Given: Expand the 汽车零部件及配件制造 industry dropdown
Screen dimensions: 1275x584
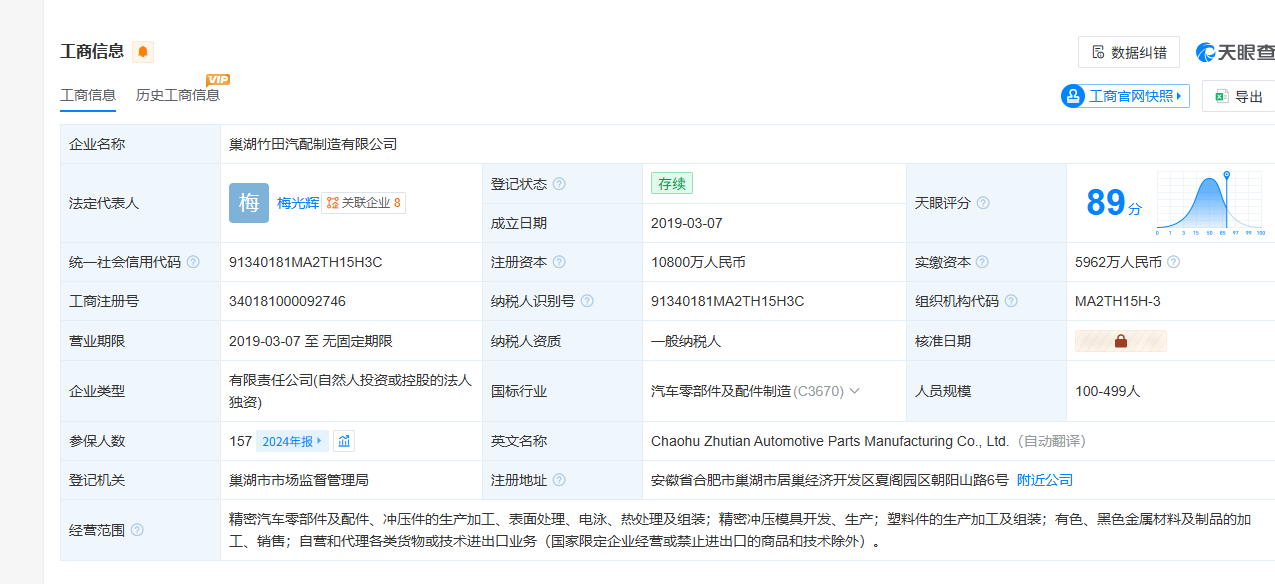Looking at the screenshot, I should click(855, 391).
